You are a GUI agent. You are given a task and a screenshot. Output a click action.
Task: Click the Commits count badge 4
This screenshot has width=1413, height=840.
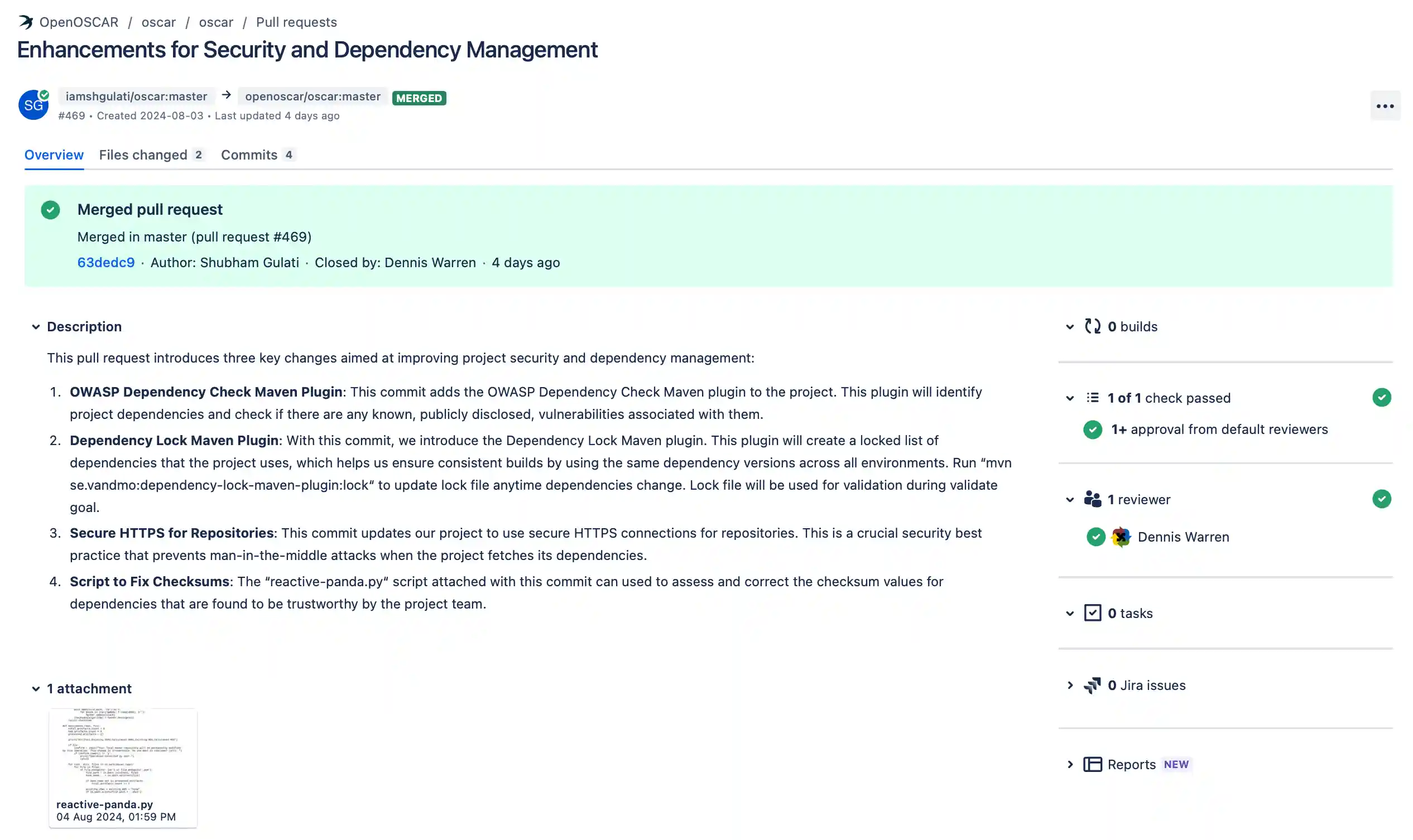(x=289, y=155)
